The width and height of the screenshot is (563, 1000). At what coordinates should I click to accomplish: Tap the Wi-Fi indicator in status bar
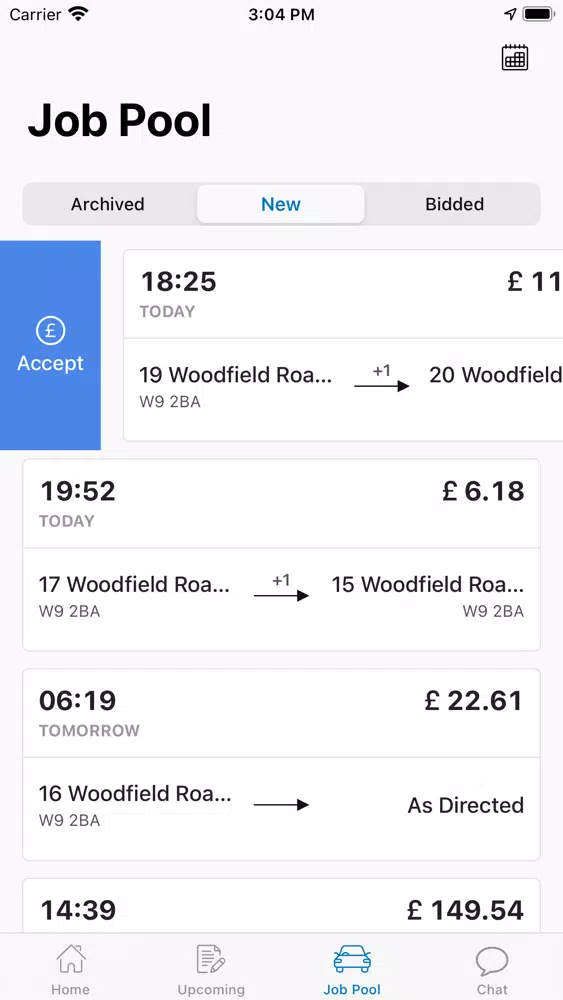(79, 14)
